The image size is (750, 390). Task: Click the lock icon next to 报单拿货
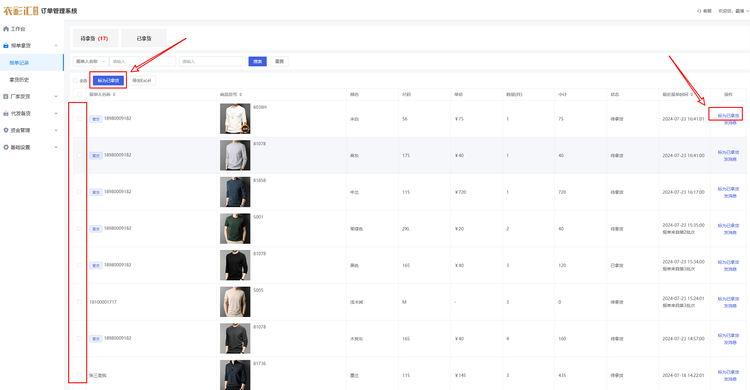tap(6, 45)
